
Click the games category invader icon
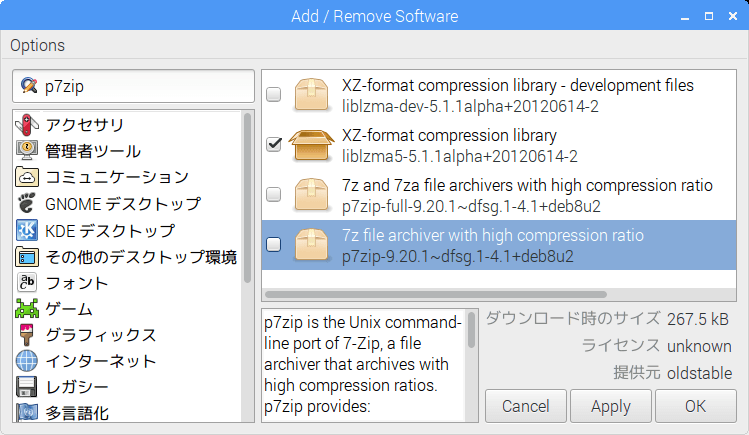[x=27, y=308]
